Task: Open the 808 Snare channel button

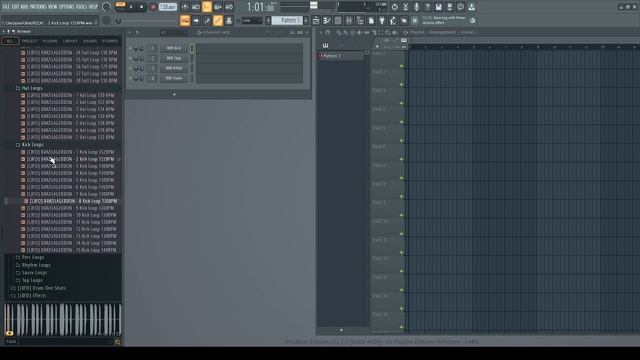Action: [174, 78]
